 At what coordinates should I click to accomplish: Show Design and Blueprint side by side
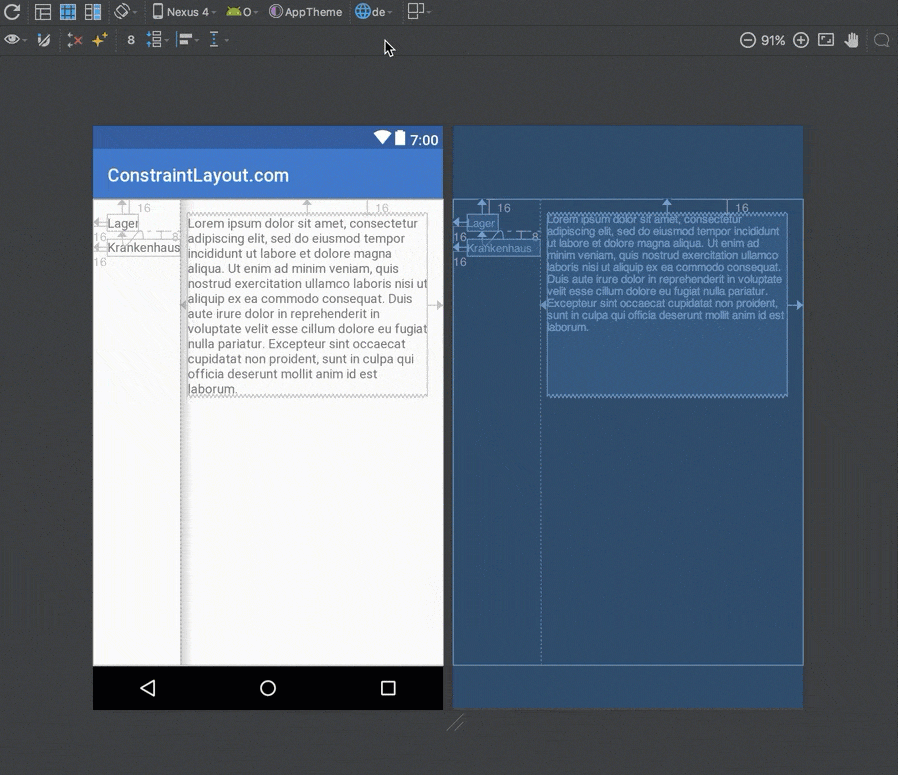click(x=93, y=12)
